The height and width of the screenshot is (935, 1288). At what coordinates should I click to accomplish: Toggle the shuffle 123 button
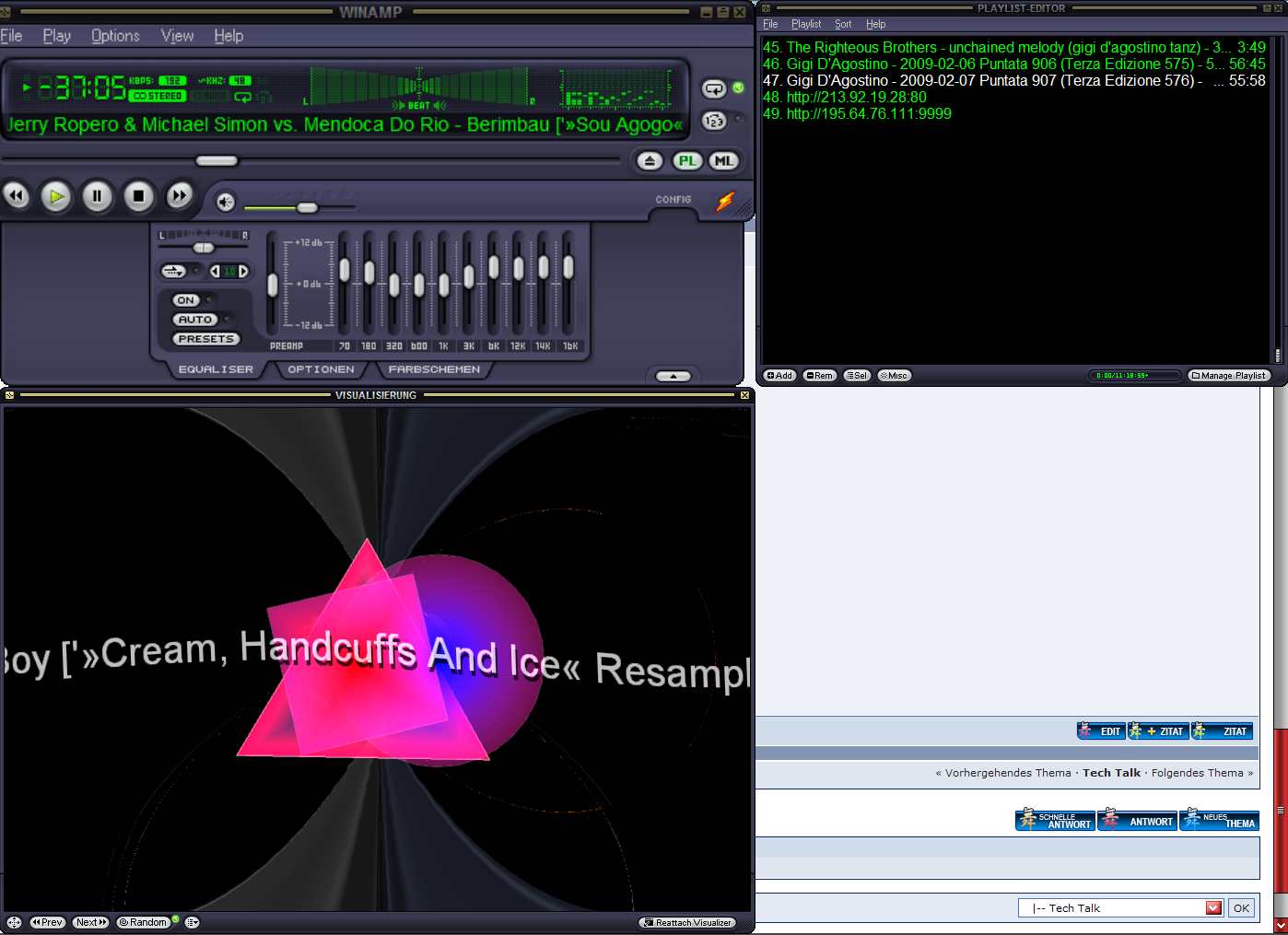click(714, 121)
